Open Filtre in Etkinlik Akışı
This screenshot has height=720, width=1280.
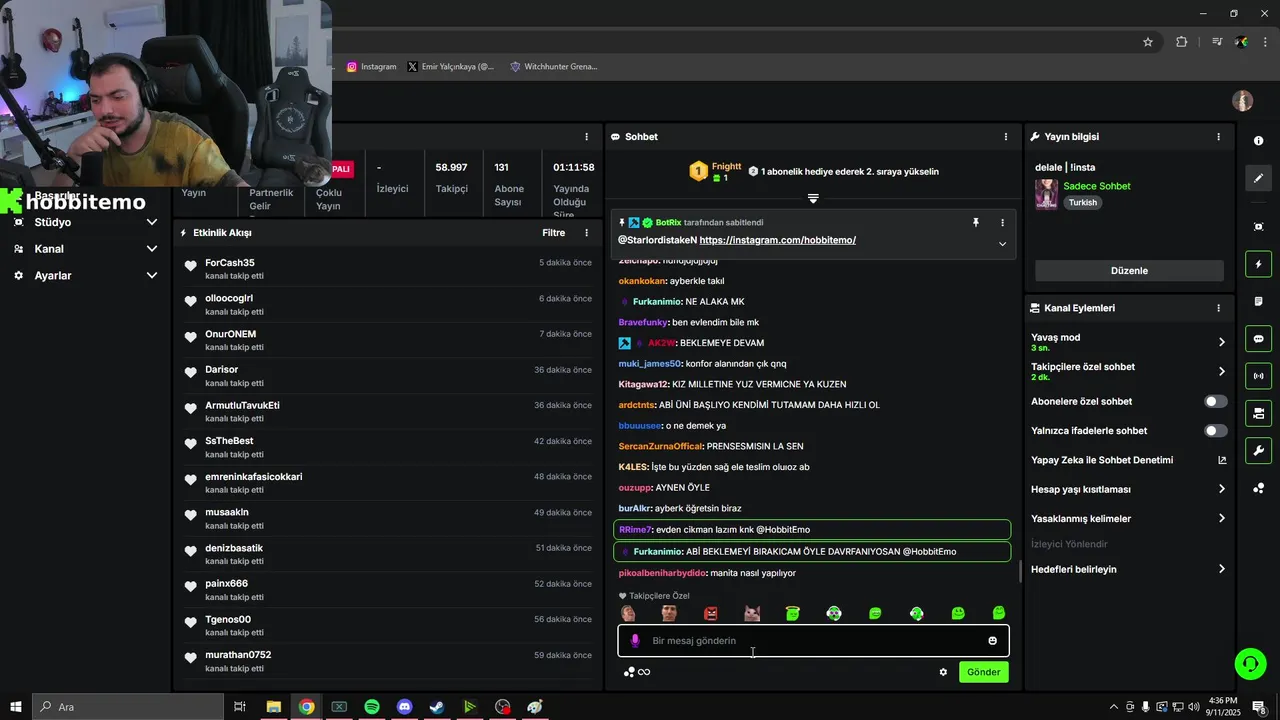click(x=553, y=233)
